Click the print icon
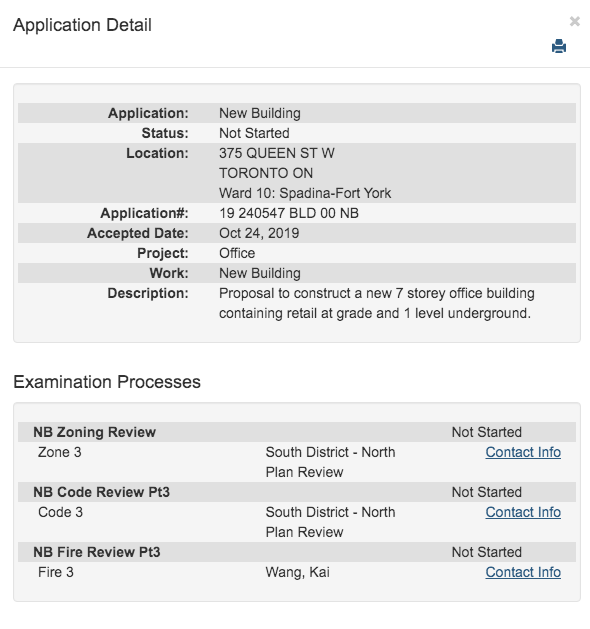Image resolution: width=590 pixels, height=629 pixels. [x=559, y=46]
